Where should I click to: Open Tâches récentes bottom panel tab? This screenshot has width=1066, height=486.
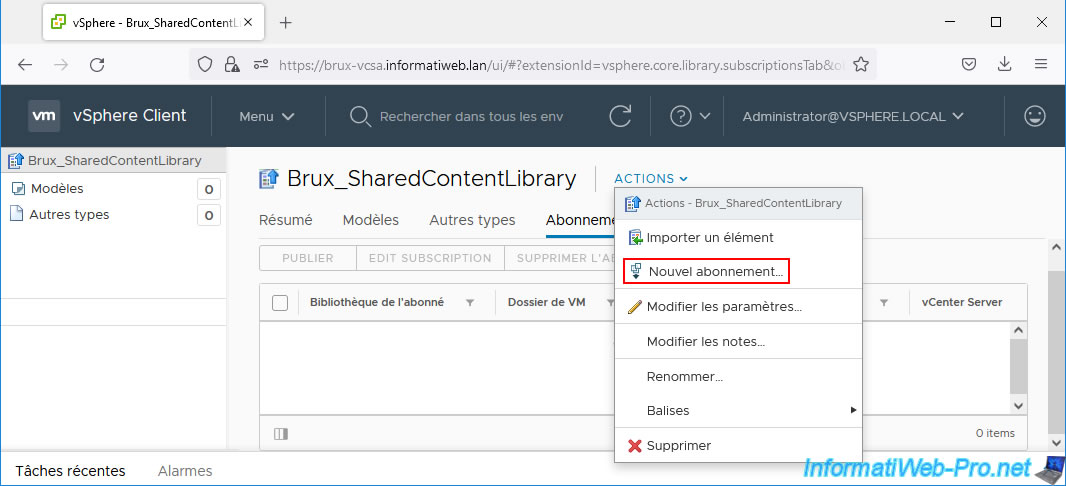tap(70, 470)
